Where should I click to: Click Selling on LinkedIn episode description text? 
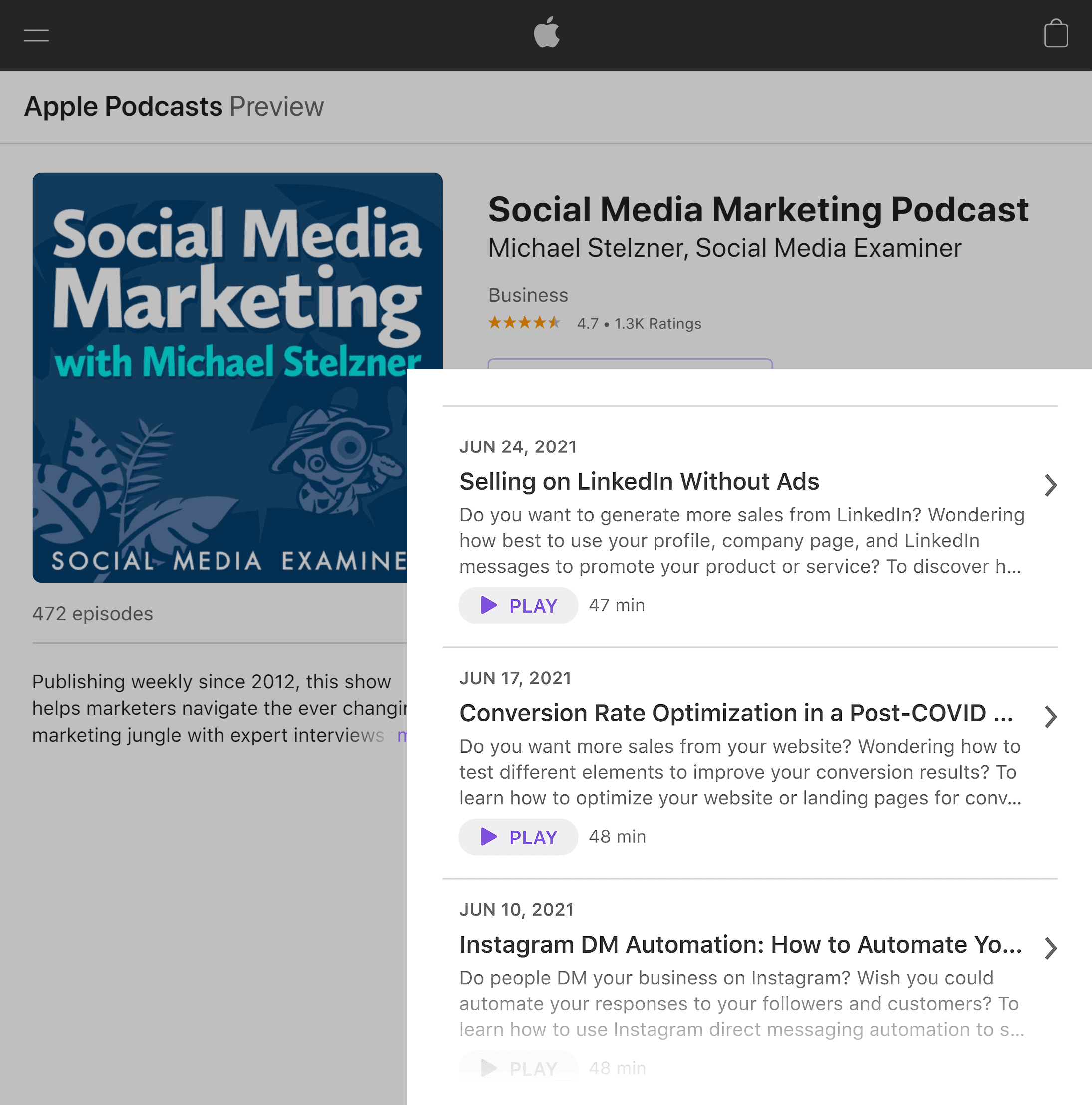[x=742, y=540]
